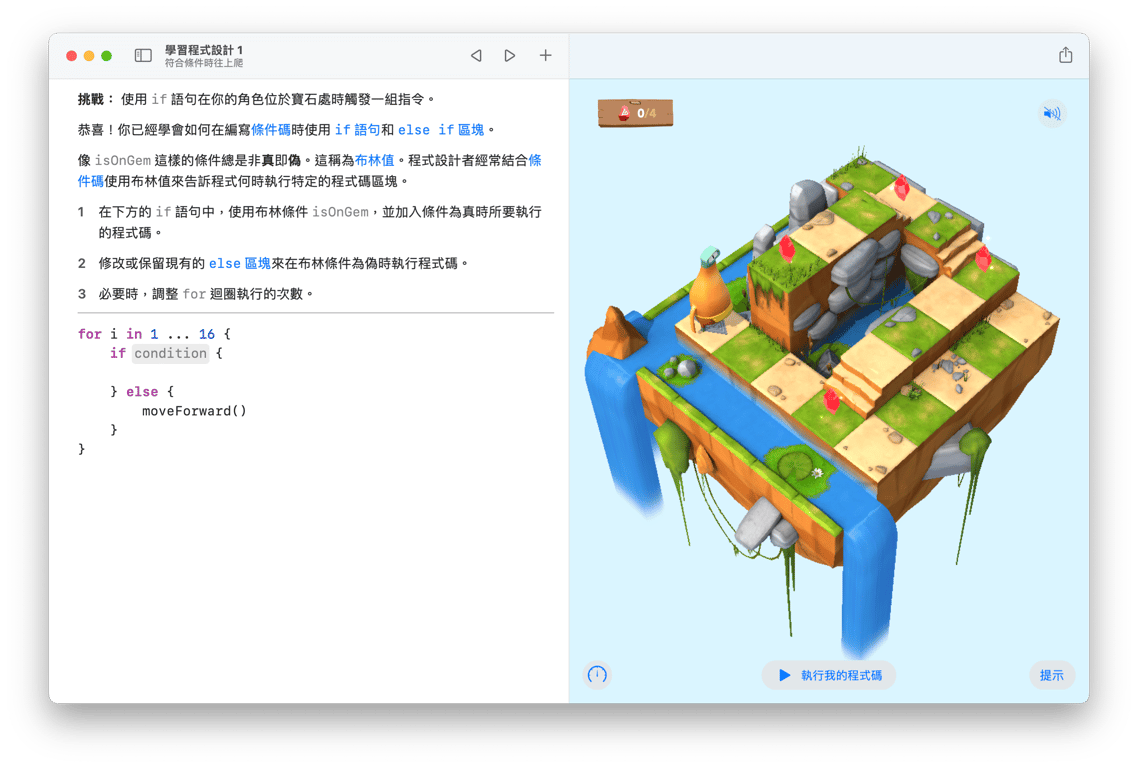This screenshot has height=768, width=1138.
Task: Open the 提示 hints button
Action: 1052,675
